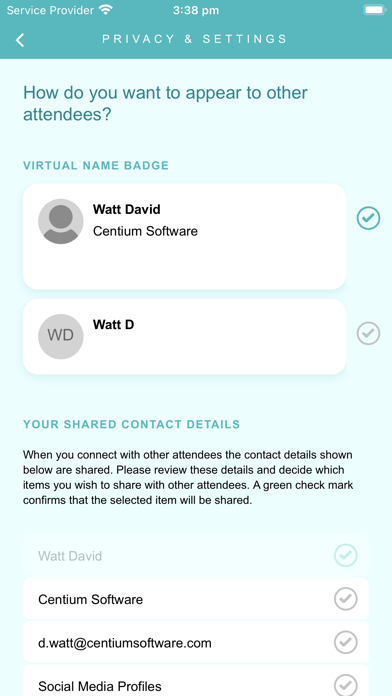Select the Watt D initials badge checkmark
The image size is (392, 696).
point(368,333)
